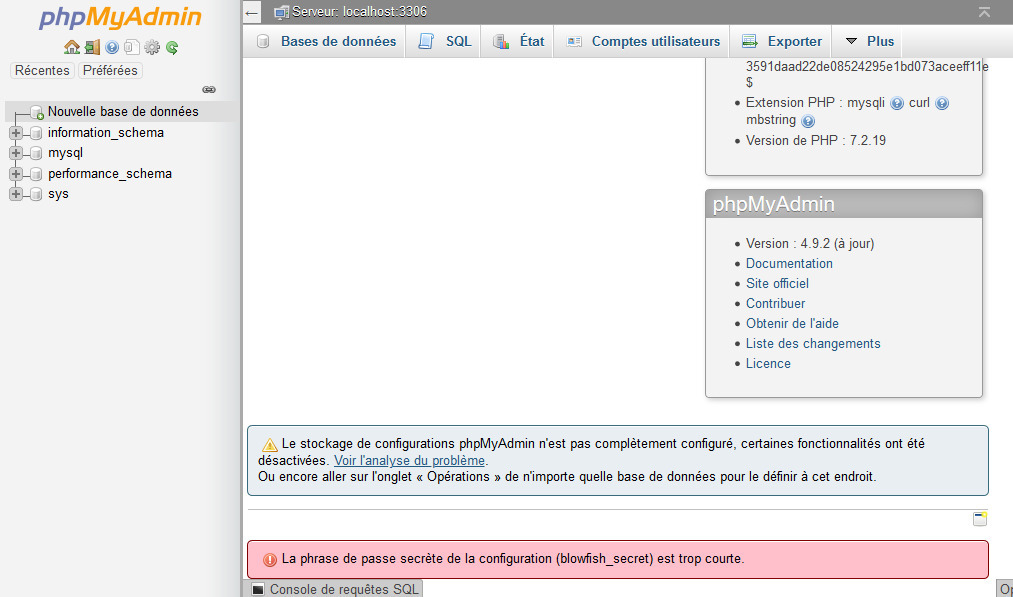Select the information_schema database

105,133
